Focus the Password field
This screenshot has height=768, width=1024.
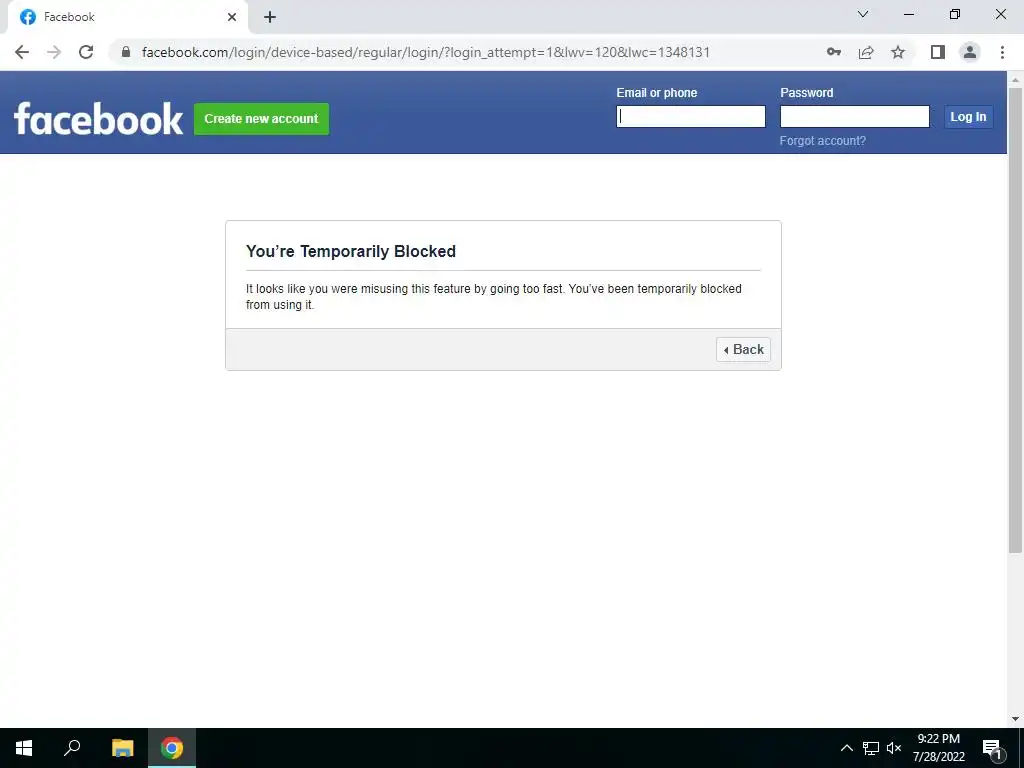[x=855, y=116]
